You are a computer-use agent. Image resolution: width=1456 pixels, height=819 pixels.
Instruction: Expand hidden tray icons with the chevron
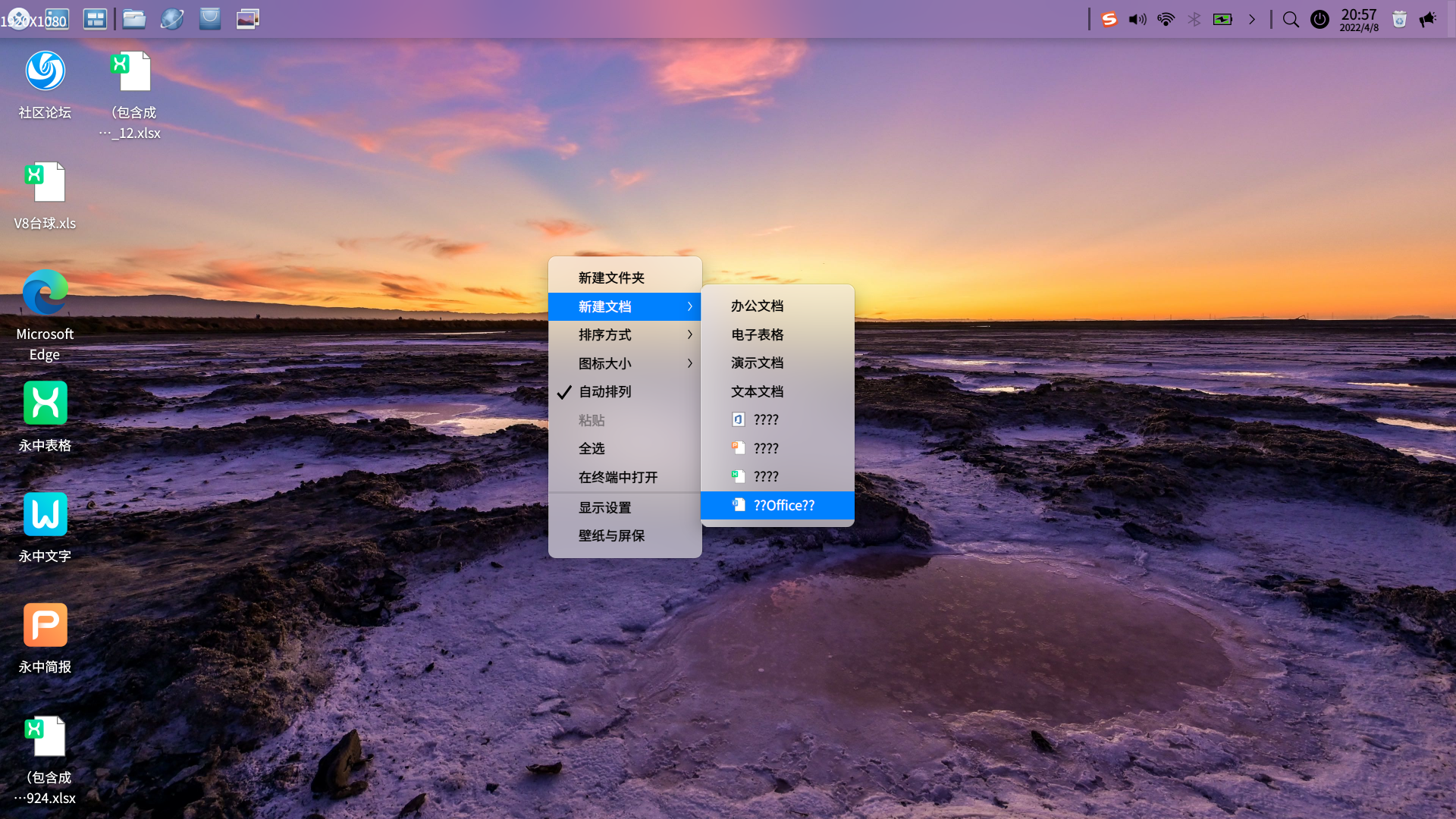pos(1252,19)
